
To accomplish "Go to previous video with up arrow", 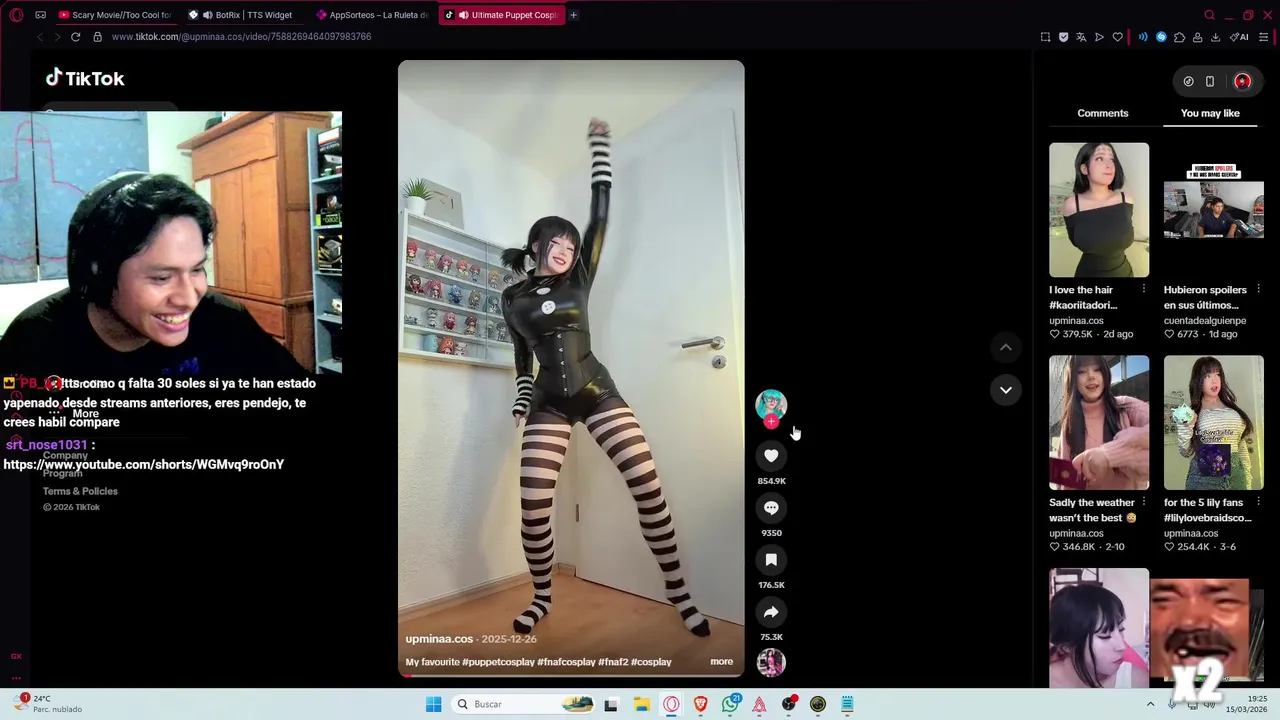I will 1006,347.
